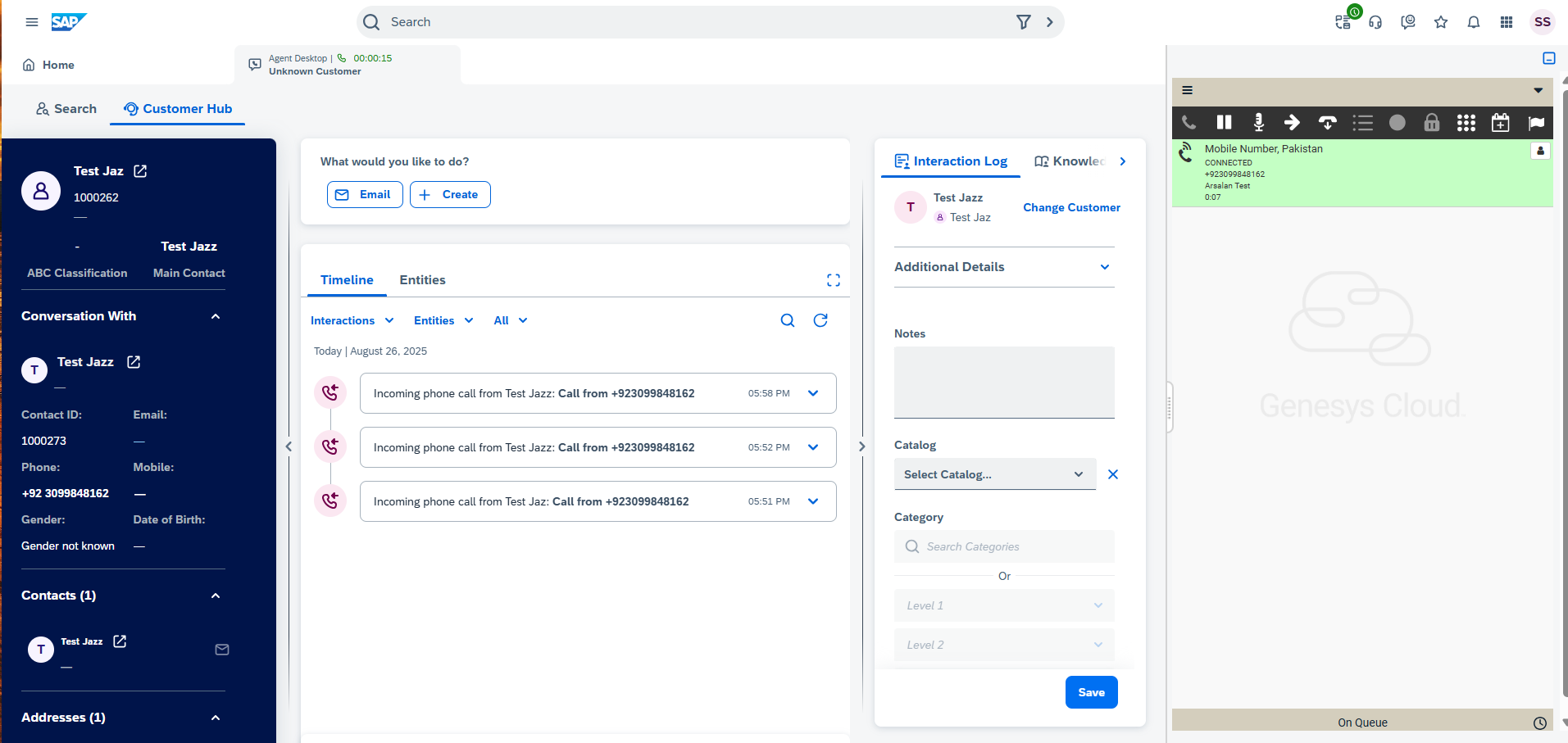Click the Change Customer link
Screen dimensions: 1568x743
[1071, 207]
